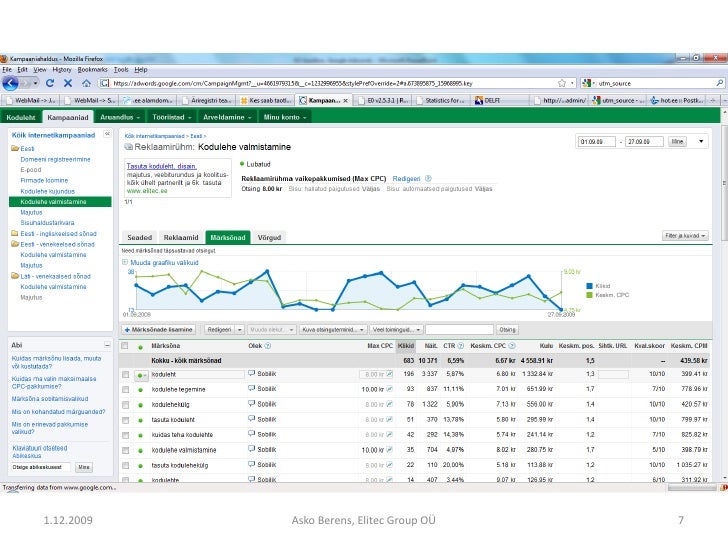Screen dimensions: 728x546
Task: Click the status icon for koduleht keyword
Action: point(140,374)
